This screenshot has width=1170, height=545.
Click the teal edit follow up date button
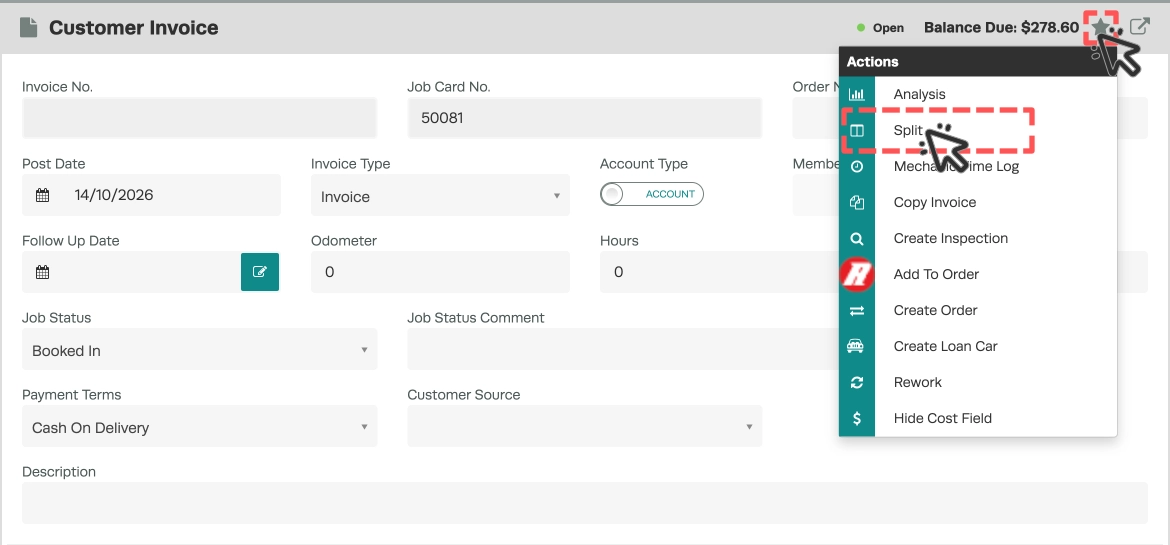coord(260,272)
